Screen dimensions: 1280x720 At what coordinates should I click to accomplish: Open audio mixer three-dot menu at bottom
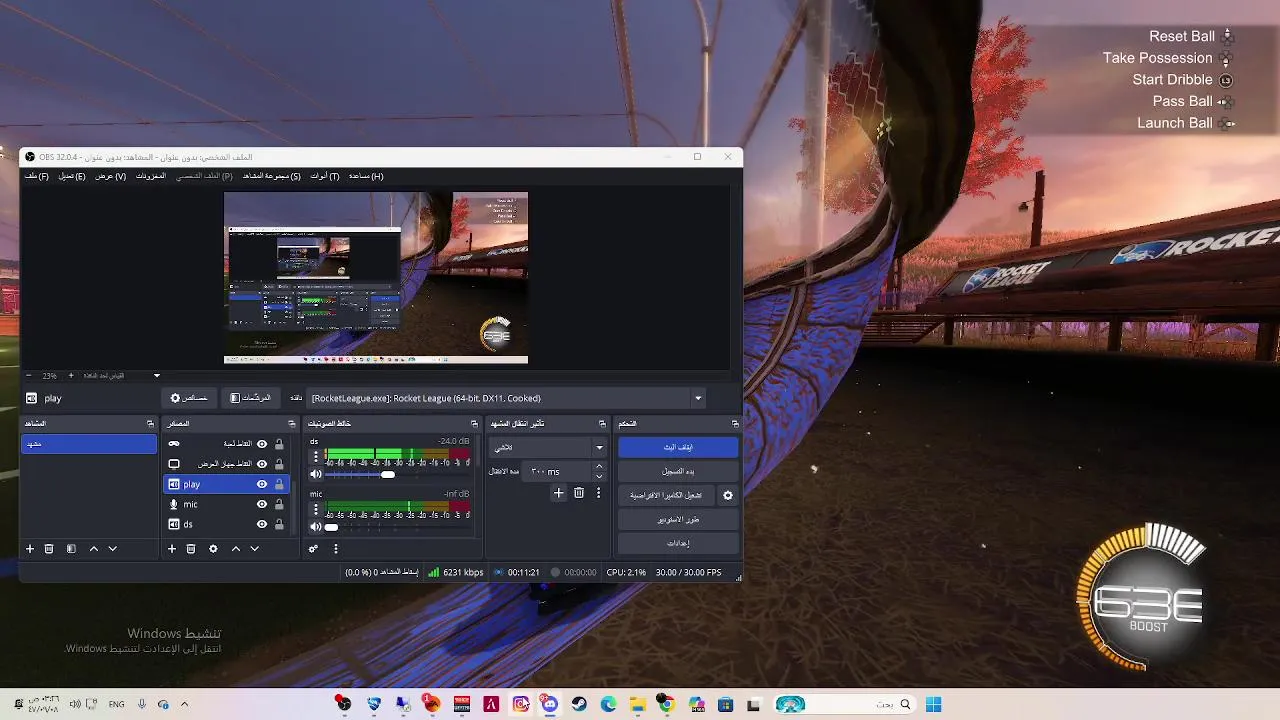point(336,549)
